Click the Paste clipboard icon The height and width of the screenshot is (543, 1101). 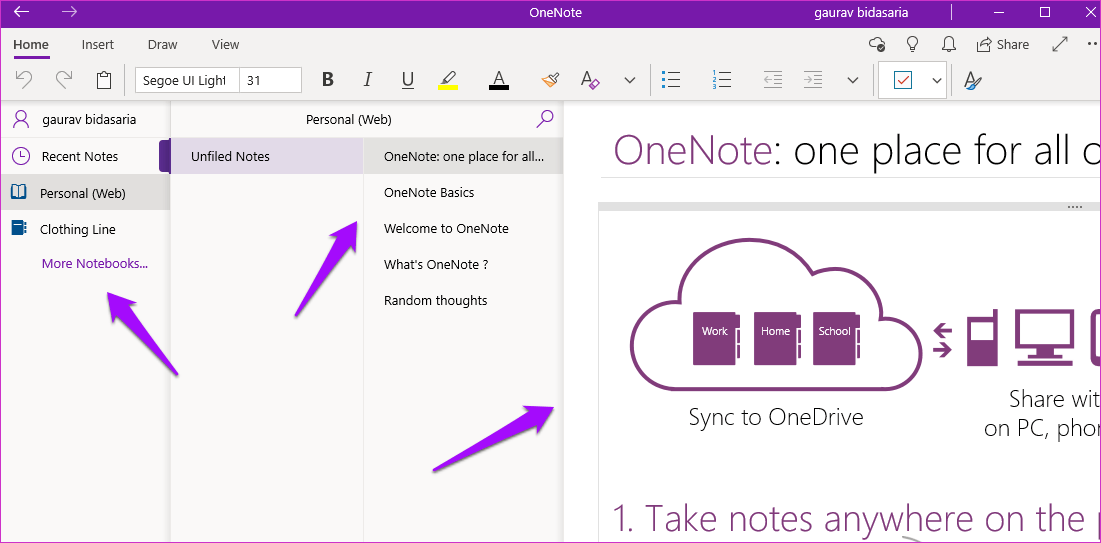coord(104,80)
